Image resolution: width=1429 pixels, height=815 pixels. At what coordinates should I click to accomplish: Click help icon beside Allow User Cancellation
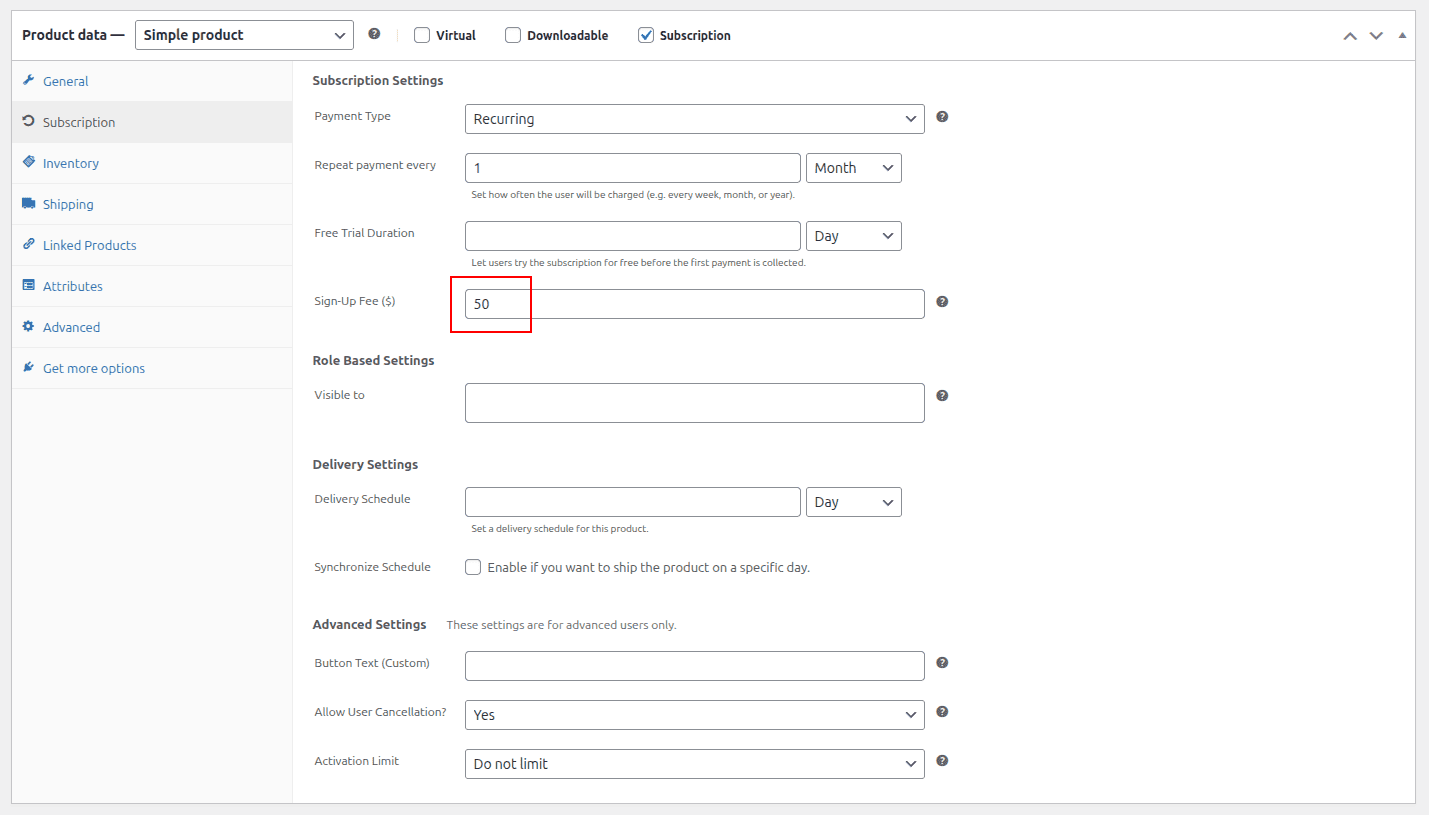pos(942,712)
